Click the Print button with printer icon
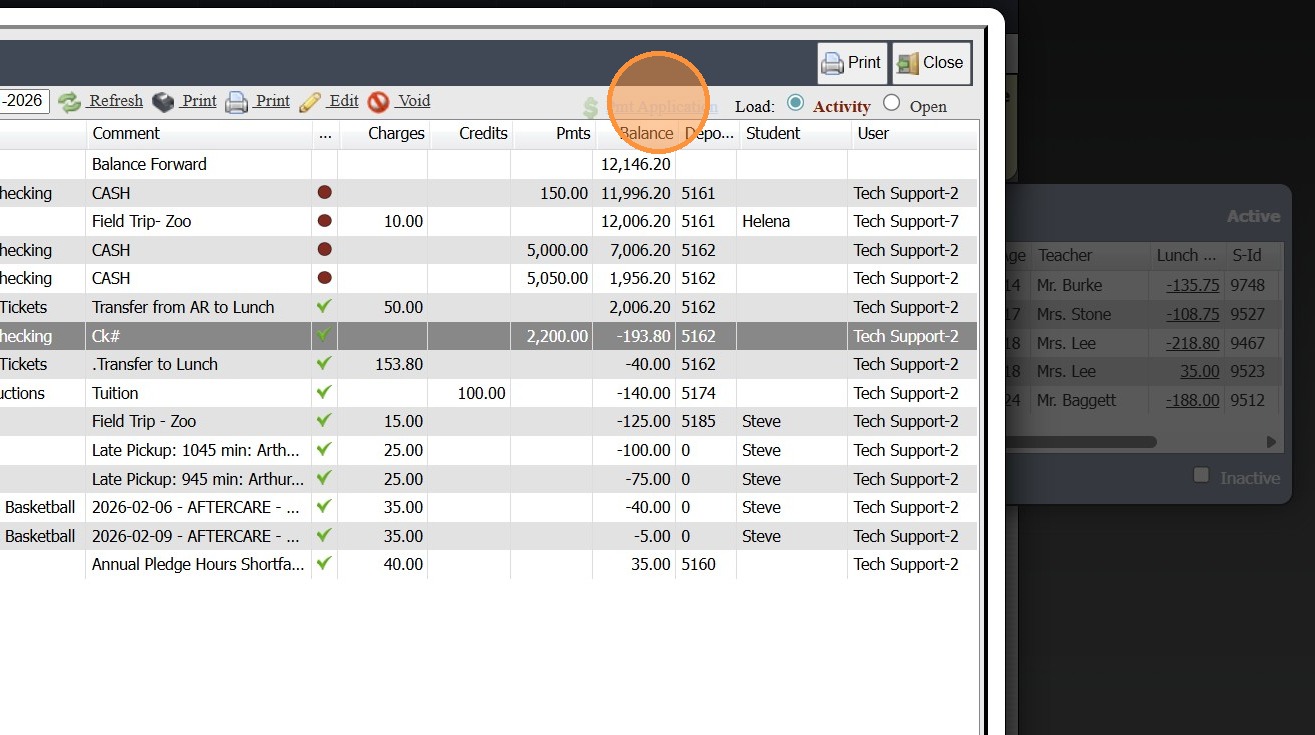Viewport: 1315px width, 735px height. 852,63
